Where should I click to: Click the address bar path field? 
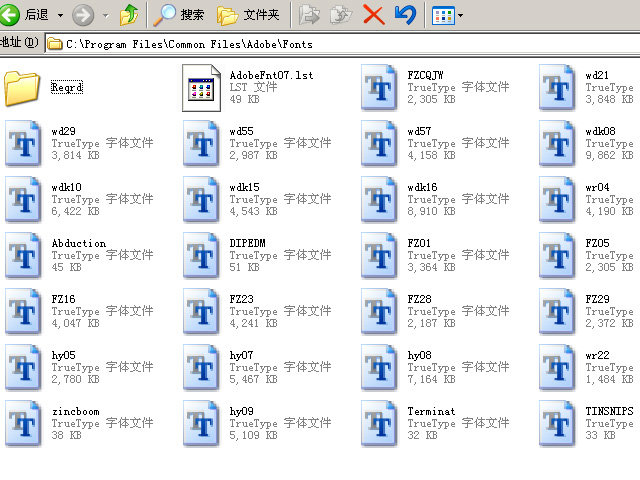pyautogui.click(x=342, y=44)
